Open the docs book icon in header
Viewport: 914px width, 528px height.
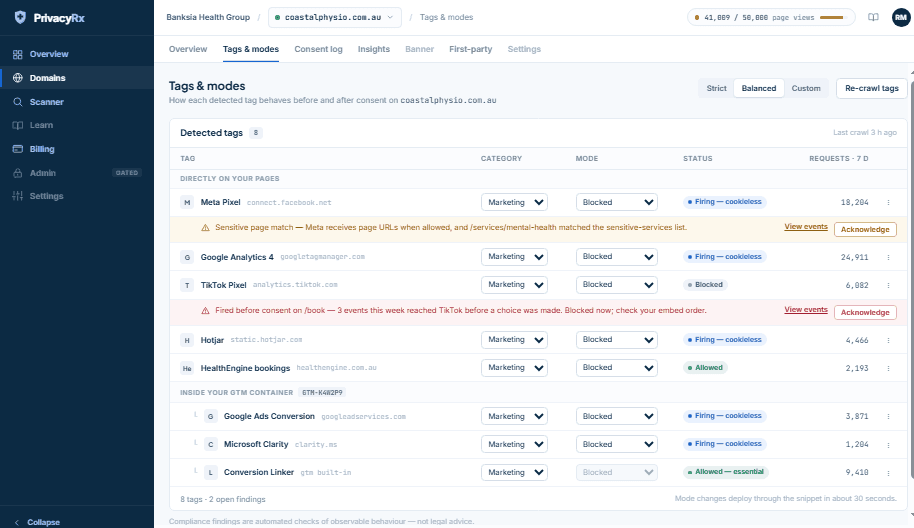(x=873, y=17)
